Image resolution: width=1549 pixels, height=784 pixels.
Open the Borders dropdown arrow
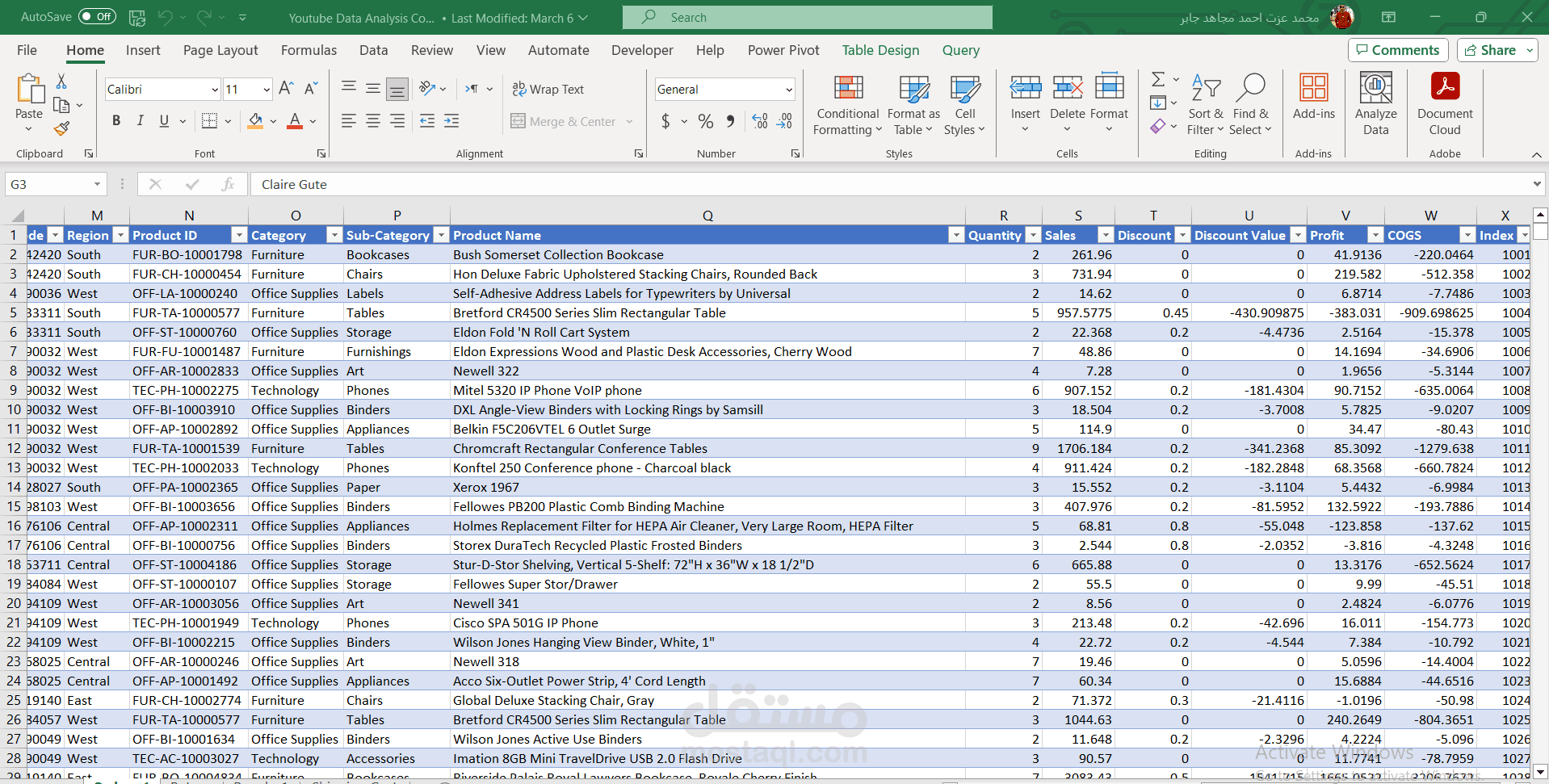(x=229, y=122)
